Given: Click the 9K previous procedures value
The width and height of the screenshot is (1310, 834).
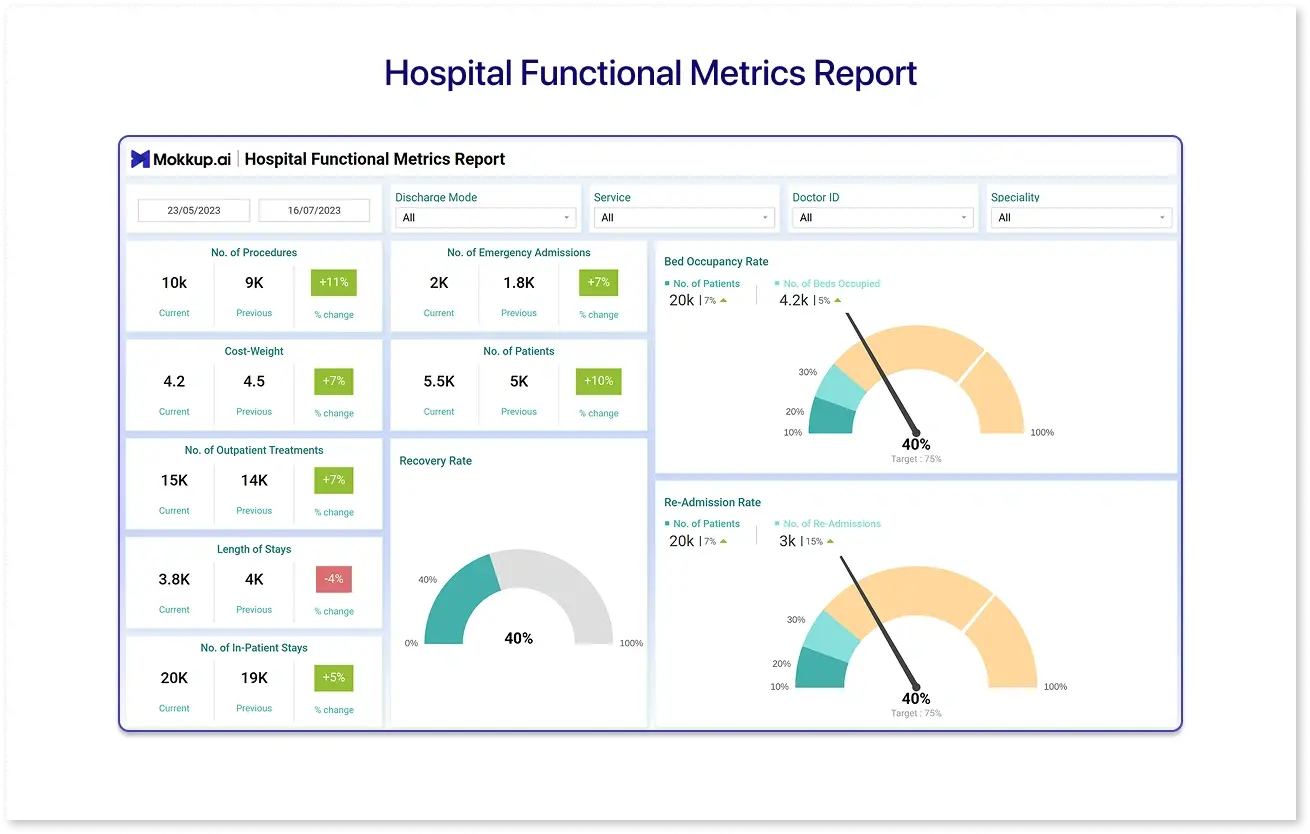Looking at the screenshot, I should (x=254, y=283).
